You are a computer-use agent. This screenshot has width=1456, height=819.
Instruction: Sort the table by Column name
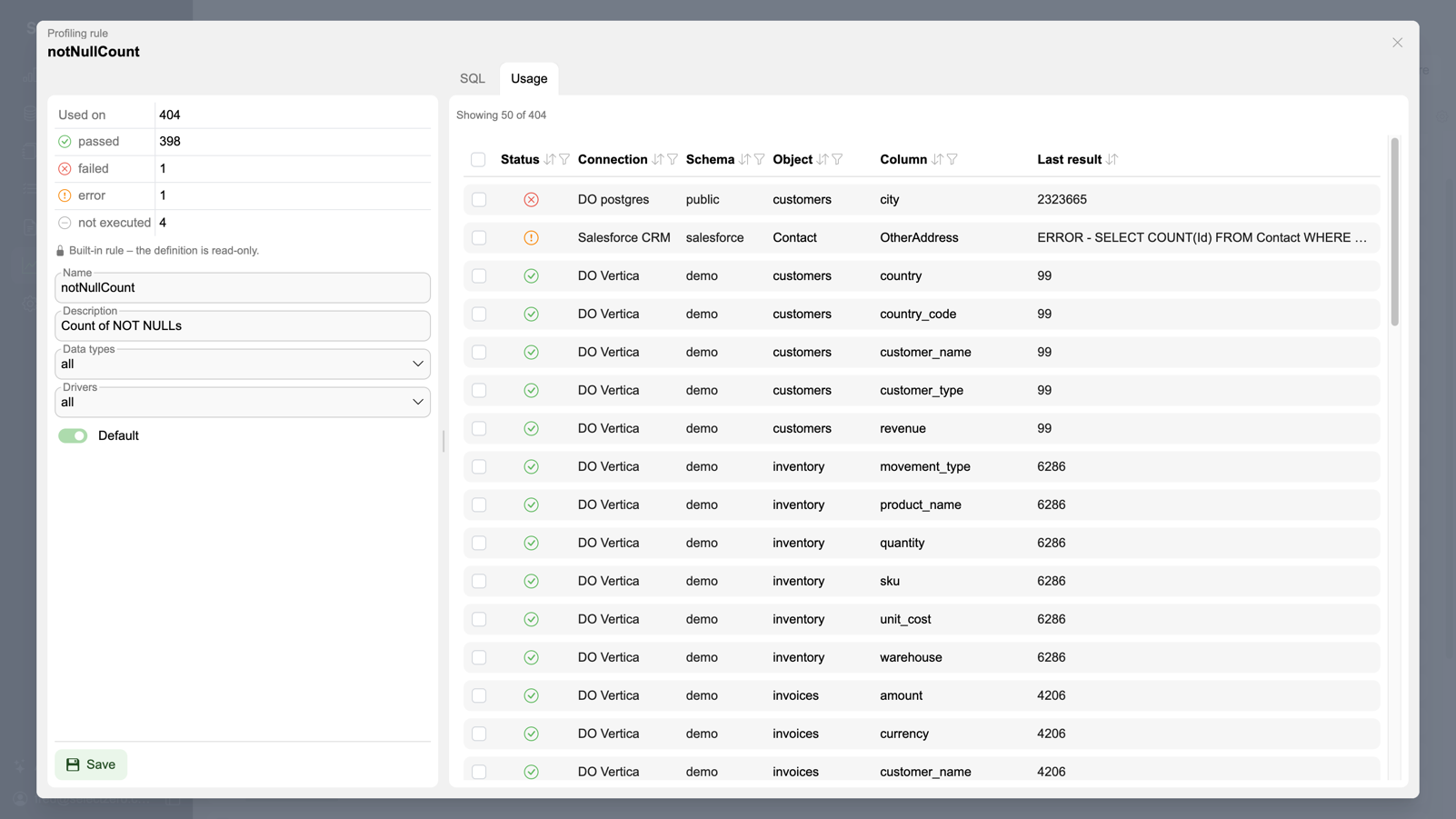tap(937, 159)
